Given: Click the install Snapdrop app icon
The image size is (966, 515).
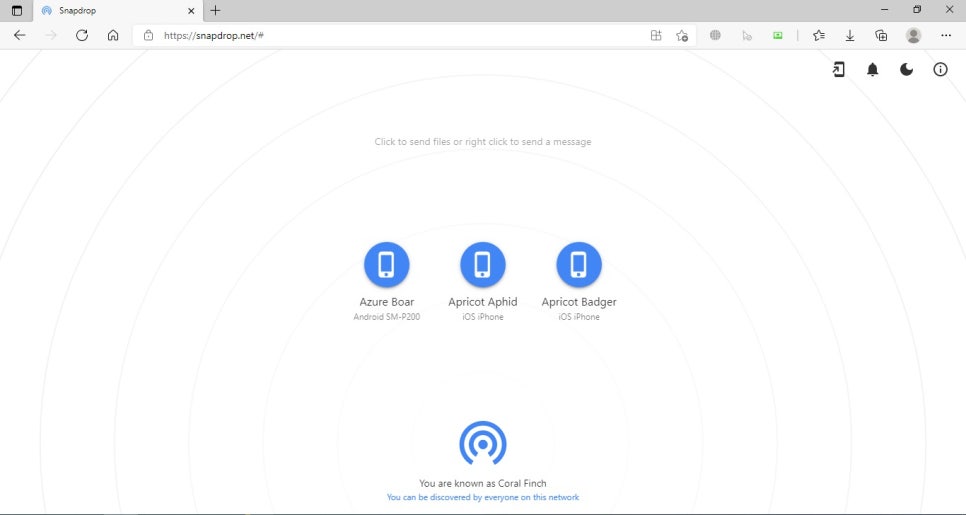Looking at the screenshot, I should pyautogui.click(x=838, y=70).
